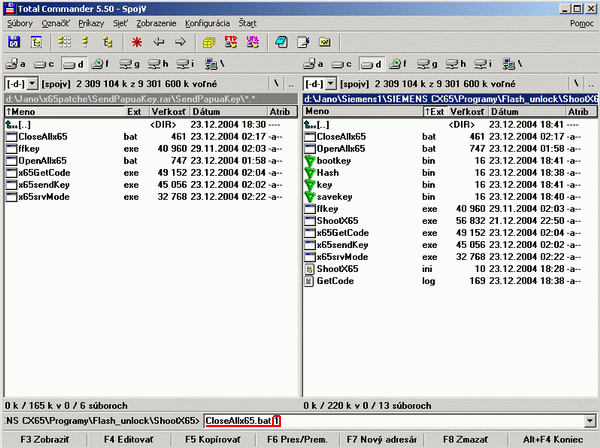600x448 pixels.
Task: Select network drive i in right panel
Action: 484,64
